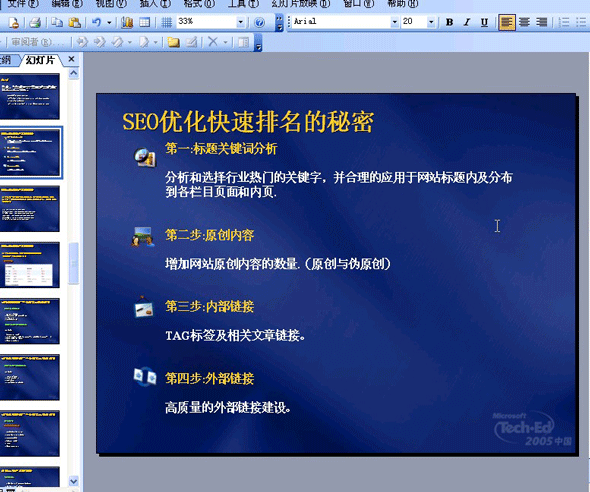Click the Paste clipboard icon
The image size is (590, 492).
(x=75, y=23)
